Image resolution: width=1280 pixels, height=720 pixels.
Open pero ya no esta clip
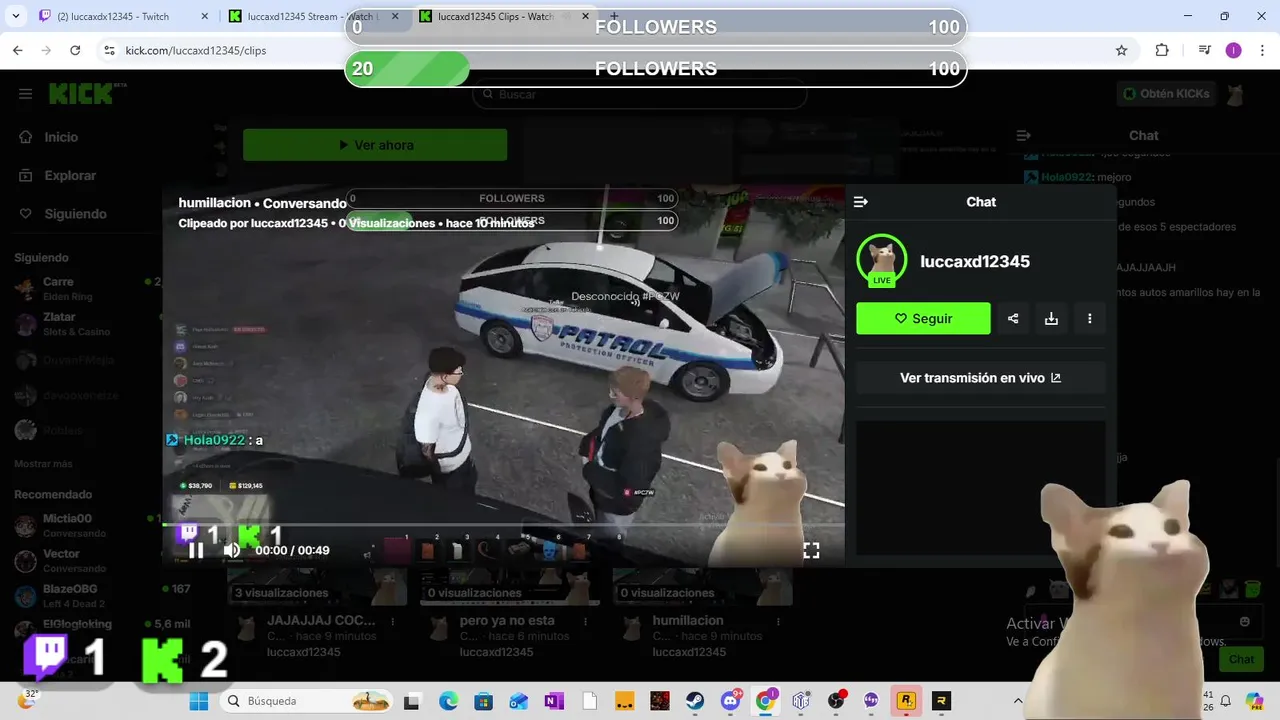click(x=507, y=621)
